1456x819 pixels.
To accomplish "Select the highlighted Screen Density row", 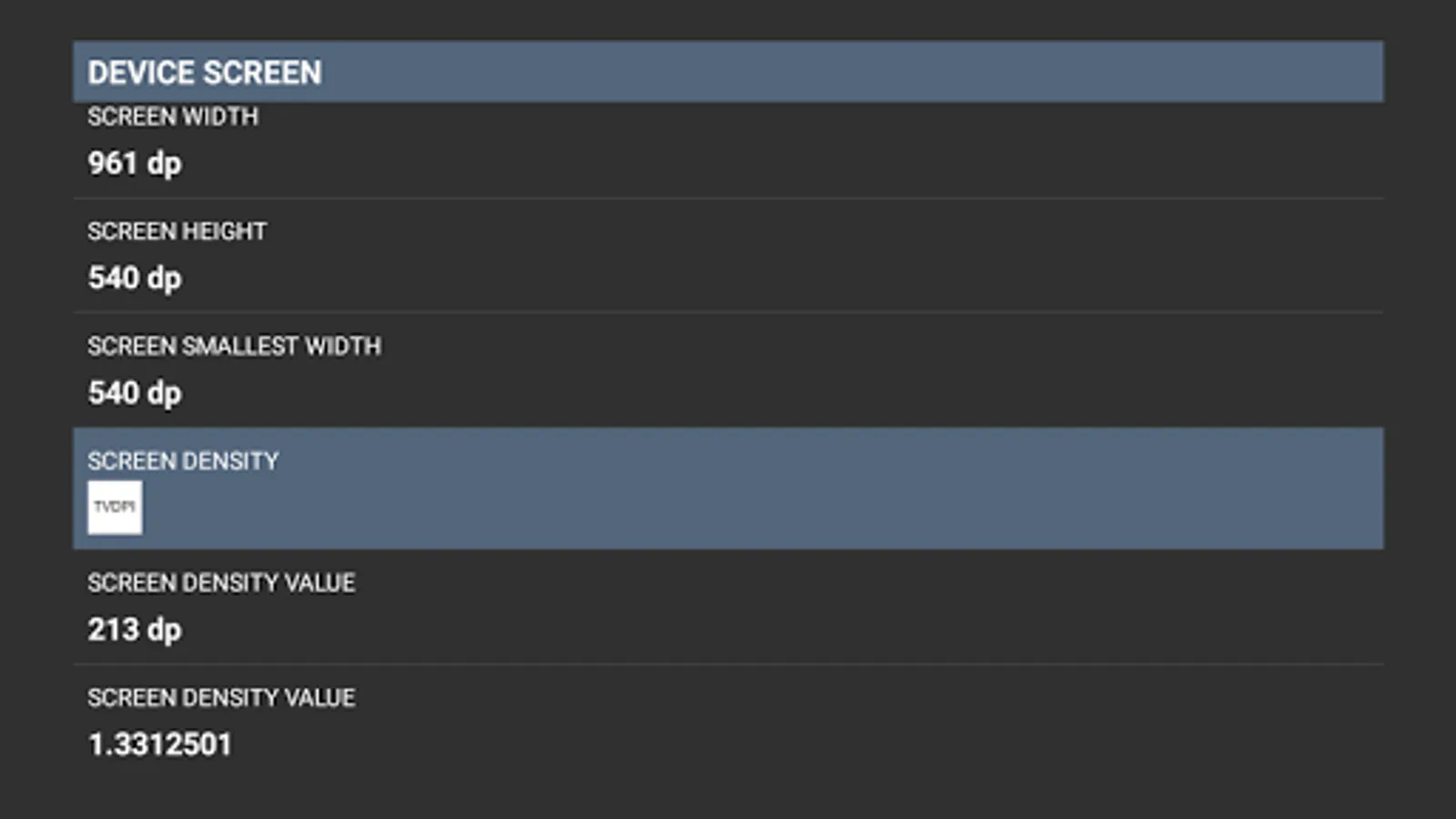I will coord(728,488).
